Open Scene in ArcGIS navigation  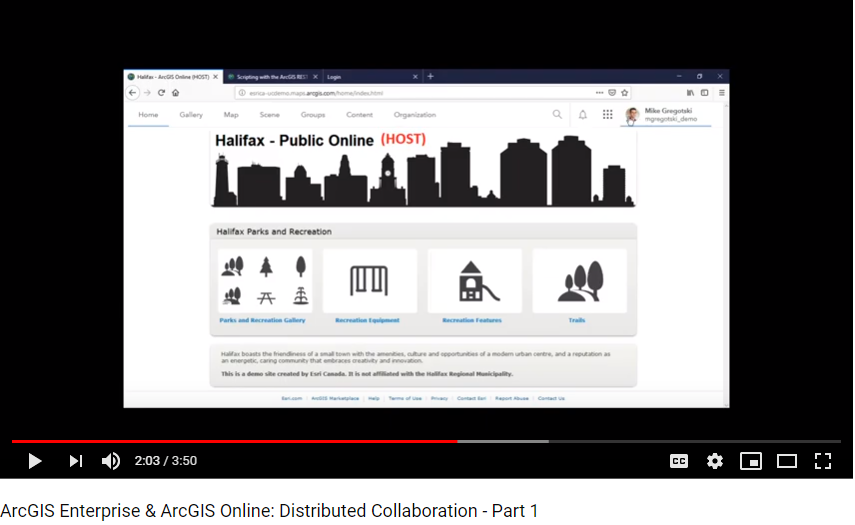[x=269, y=115]
